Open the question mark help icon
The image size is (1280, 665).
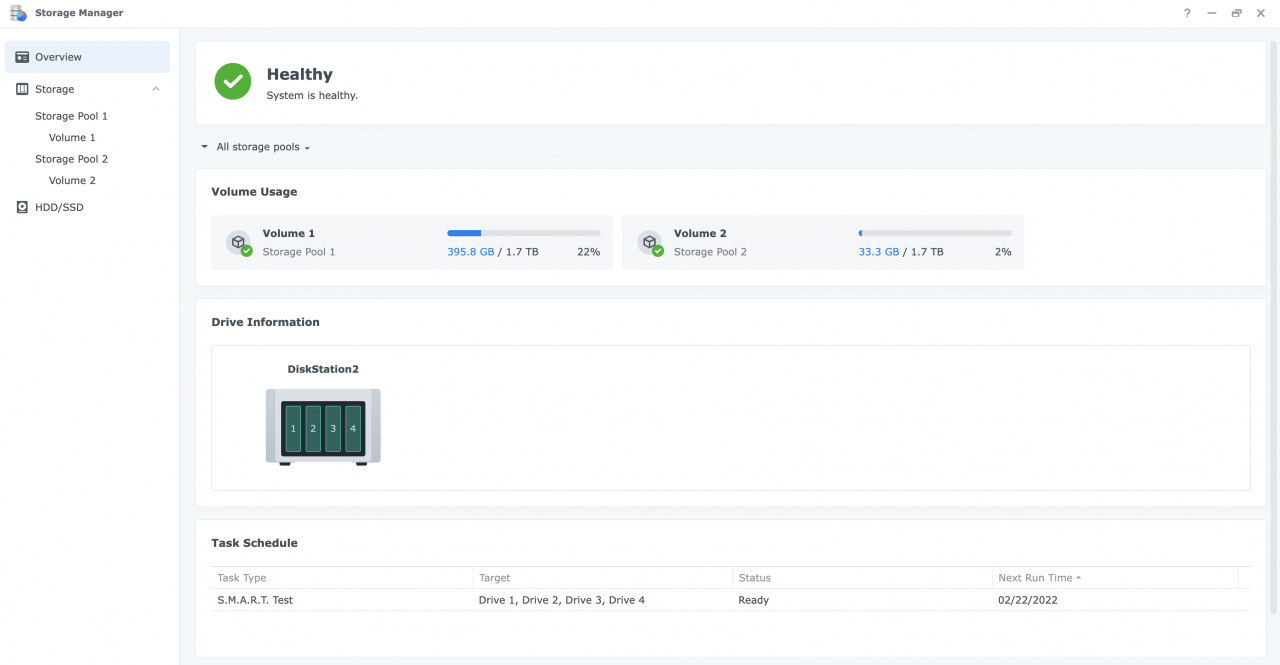(1186, 13)
